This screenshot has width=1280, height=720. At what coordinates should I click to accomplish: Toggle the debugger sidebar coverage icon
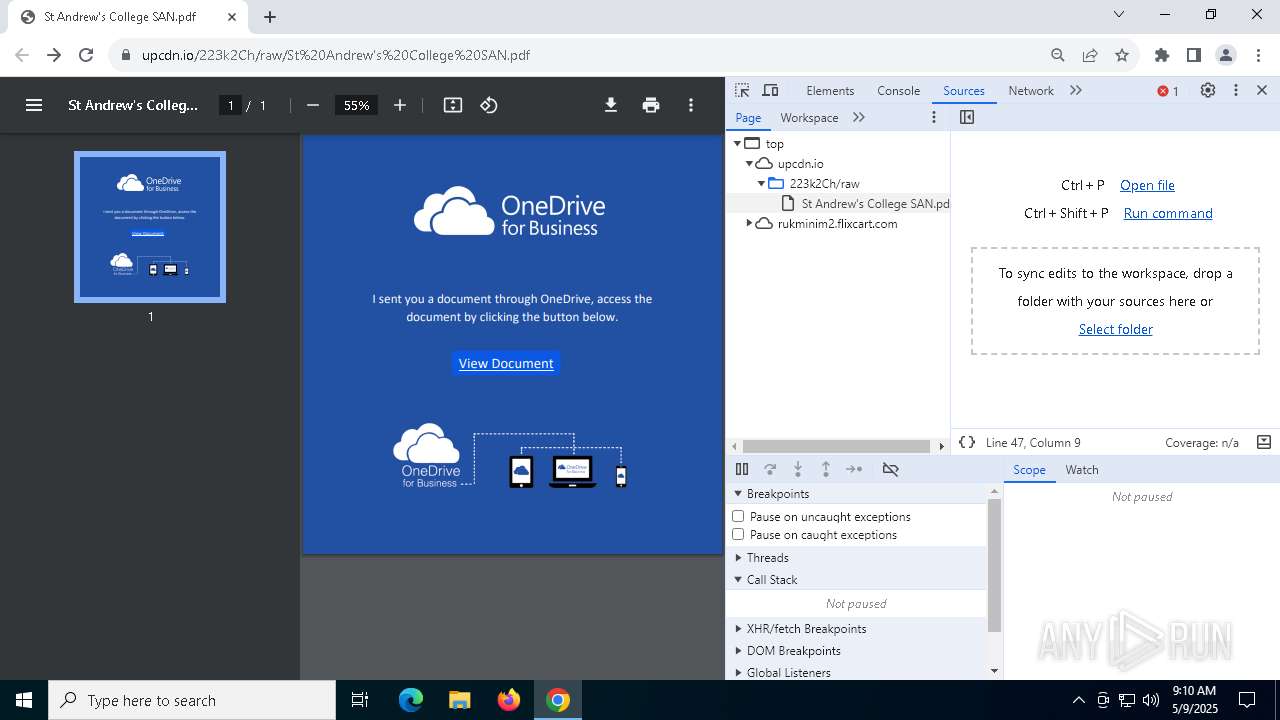click(x=1264, y=442)
